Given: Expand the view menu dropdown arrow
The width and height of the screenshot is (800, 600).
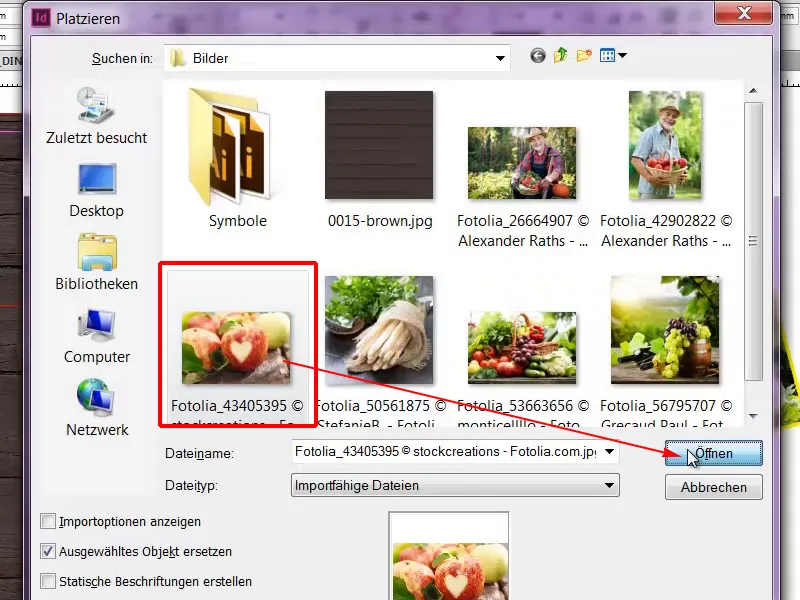Looking at the screenshot, I should click(622, 55).
